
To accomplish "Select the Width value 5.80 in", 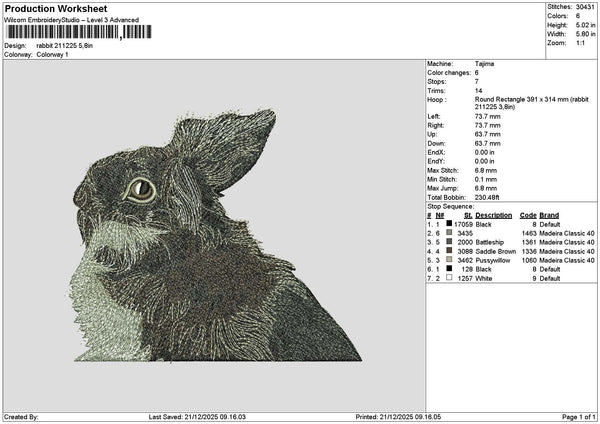I will pyautogui.click(x=585, y=34).
